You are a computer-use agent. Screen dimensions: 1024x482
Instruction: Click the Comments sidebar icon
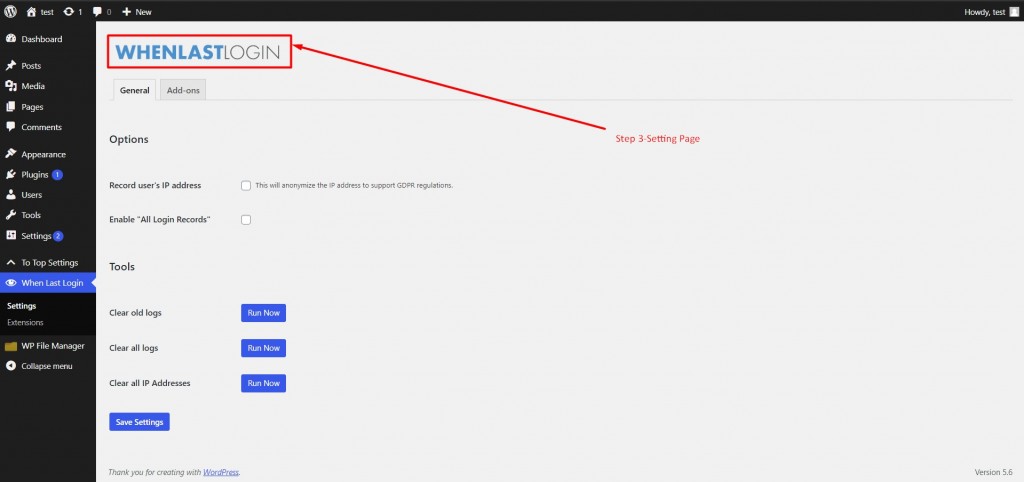coord(10,127)
